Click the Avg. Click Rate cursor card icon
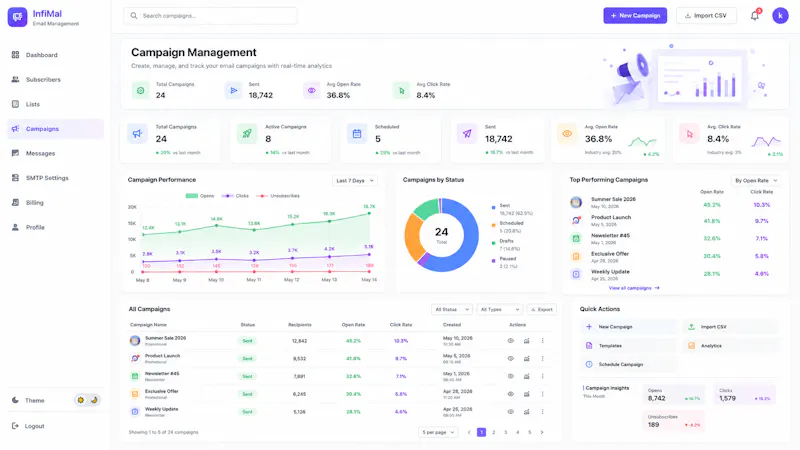 pyautogui.click(x=689, y=134)
